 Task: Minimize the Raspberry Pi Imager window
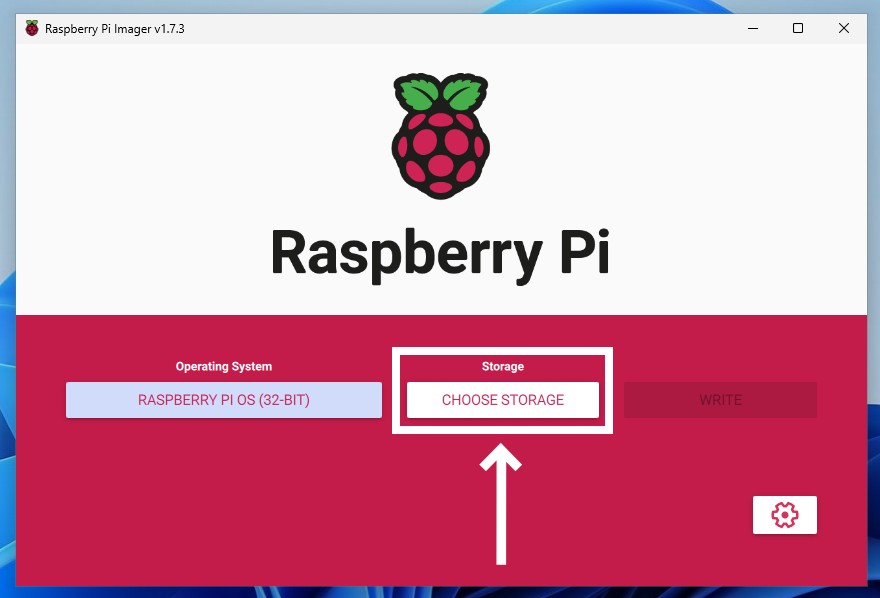[x=753, y=28]
